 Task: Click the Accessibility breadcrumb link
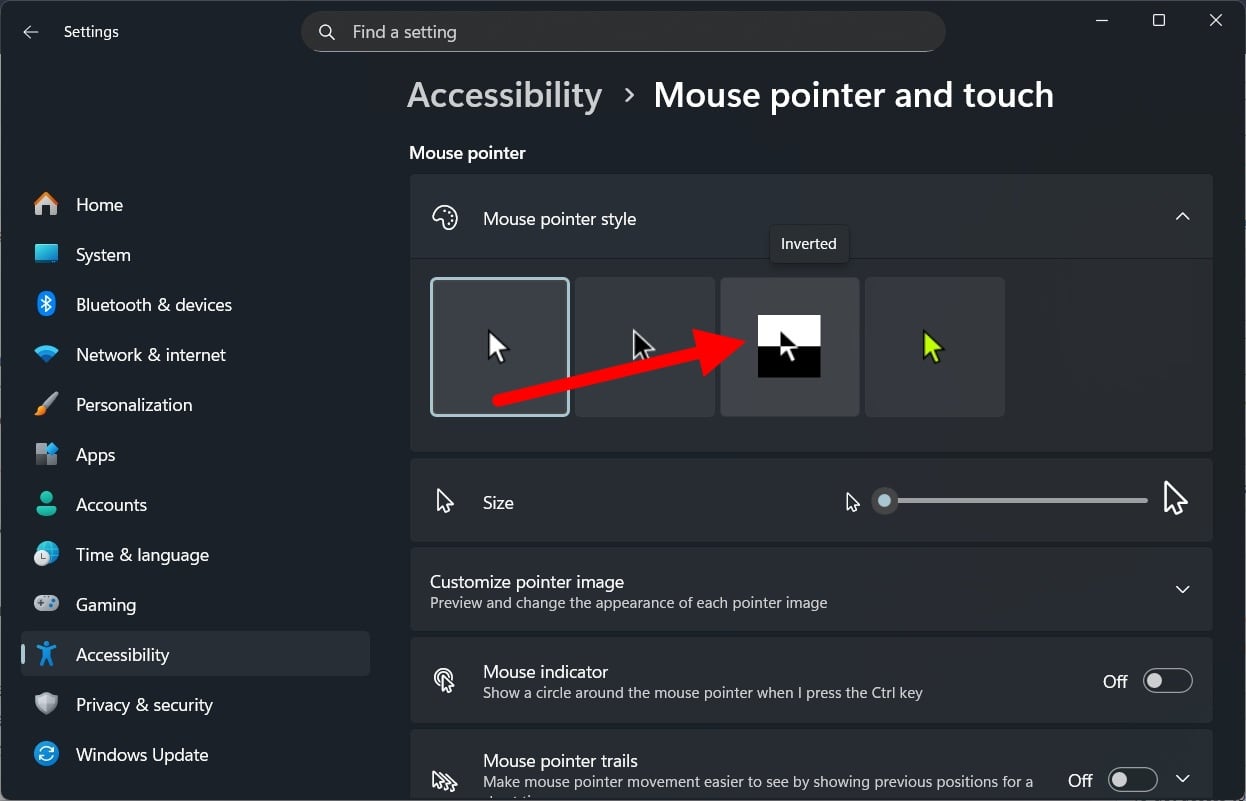(504, 94)
